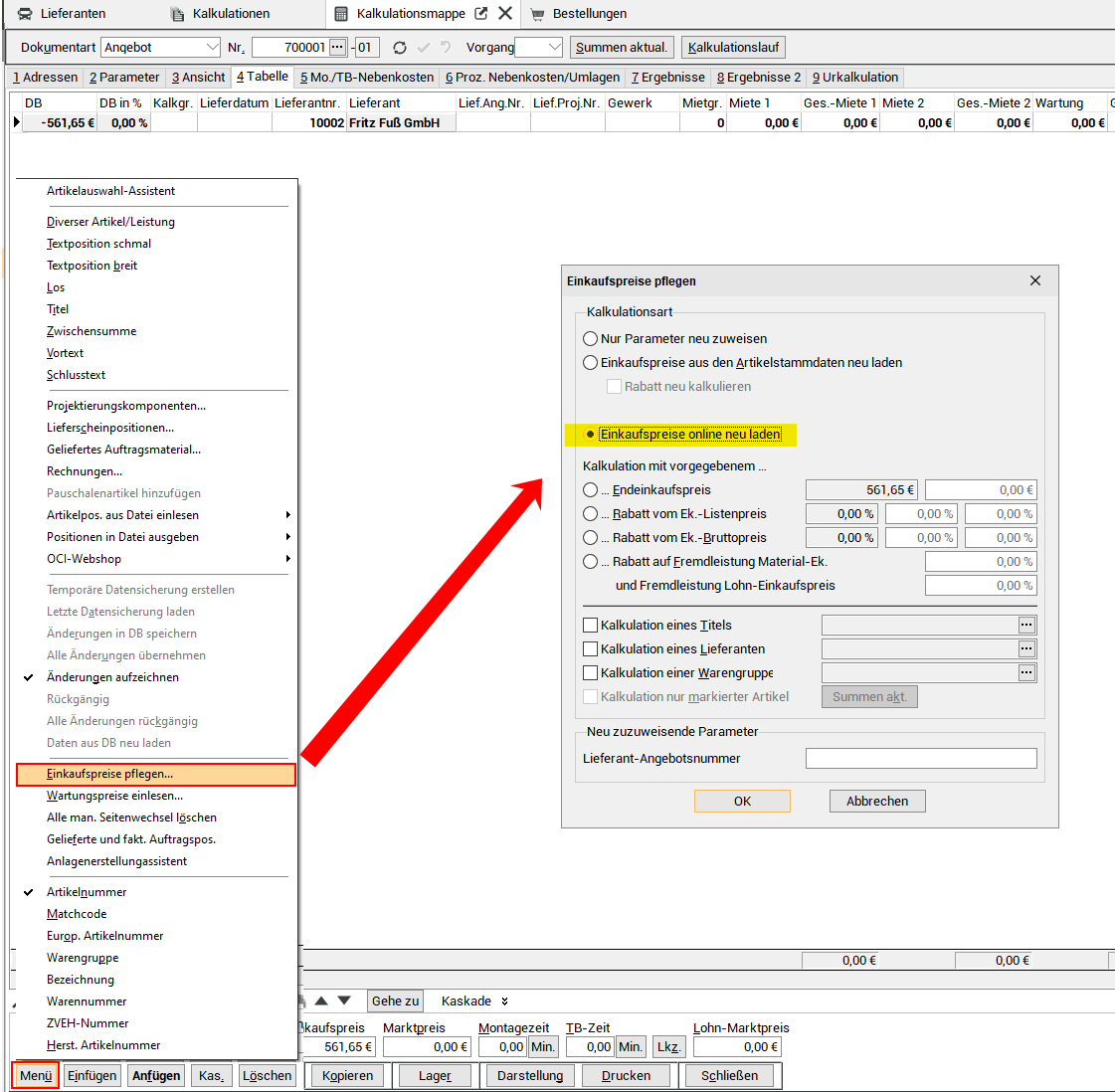Pop out the Kalkulationsmappe tab into a window
The height and width of the screenshot is (1092, 1115).
480,14
